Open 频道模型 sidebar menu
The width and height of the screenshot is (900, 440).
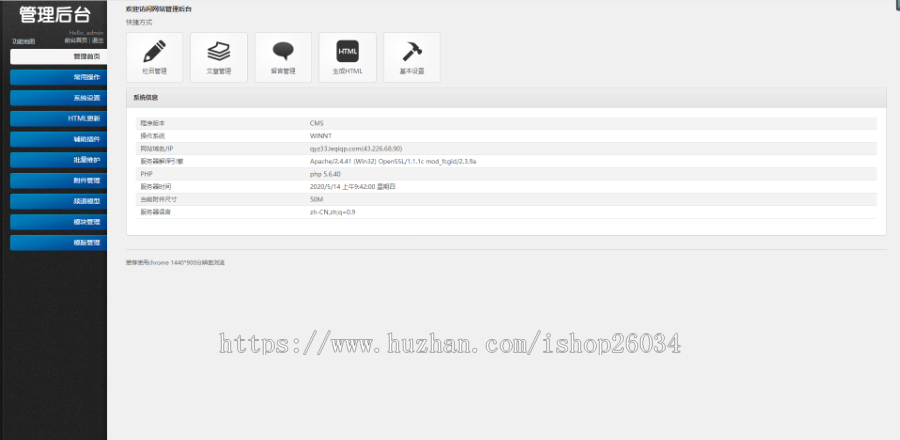(x=59, y=201)
